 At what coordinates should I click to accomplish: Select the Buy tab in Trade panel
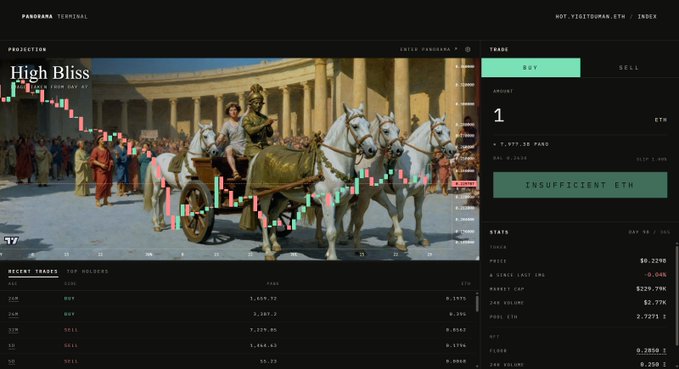coord(530,68)
